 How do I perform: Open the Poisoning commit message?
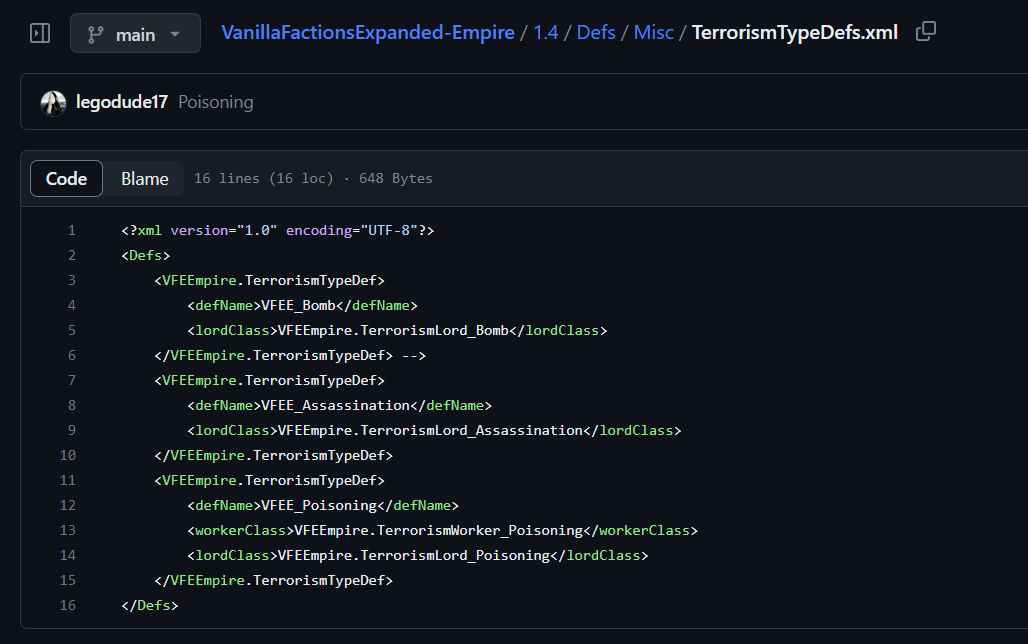[215, 101]
